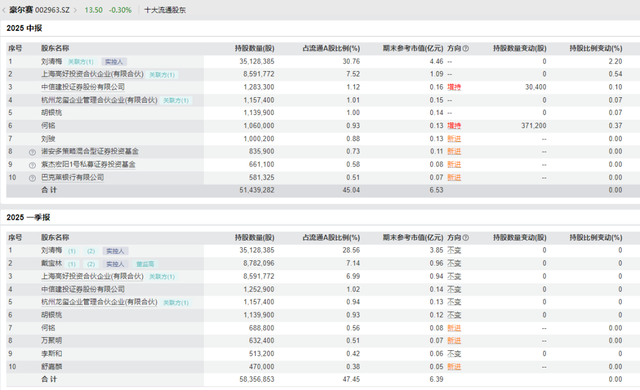This screenshot has height=390, width=640.
Task: Select 舒嘉麟 shareholder name
Action: 51,367
